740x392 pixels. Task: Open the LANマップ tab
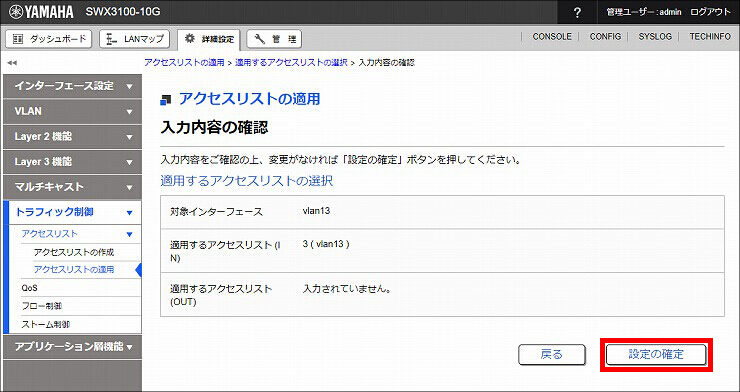tap(135, 39)
